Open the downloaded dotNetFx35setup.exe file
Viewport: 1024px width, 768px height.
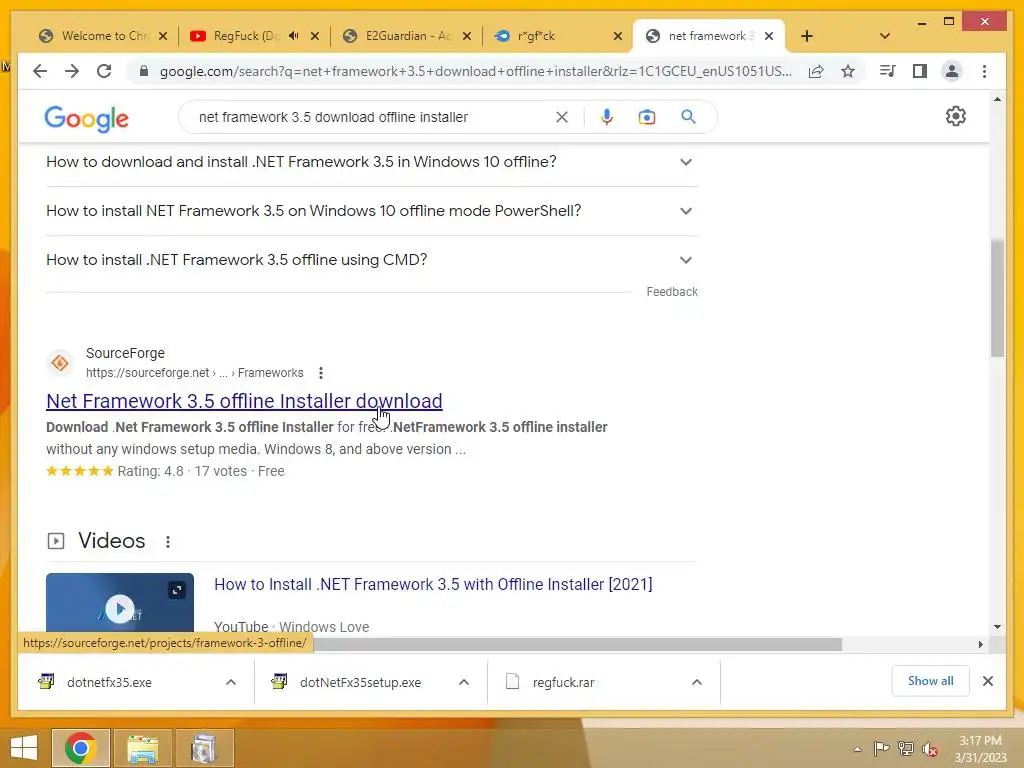(x=360, y=682)
